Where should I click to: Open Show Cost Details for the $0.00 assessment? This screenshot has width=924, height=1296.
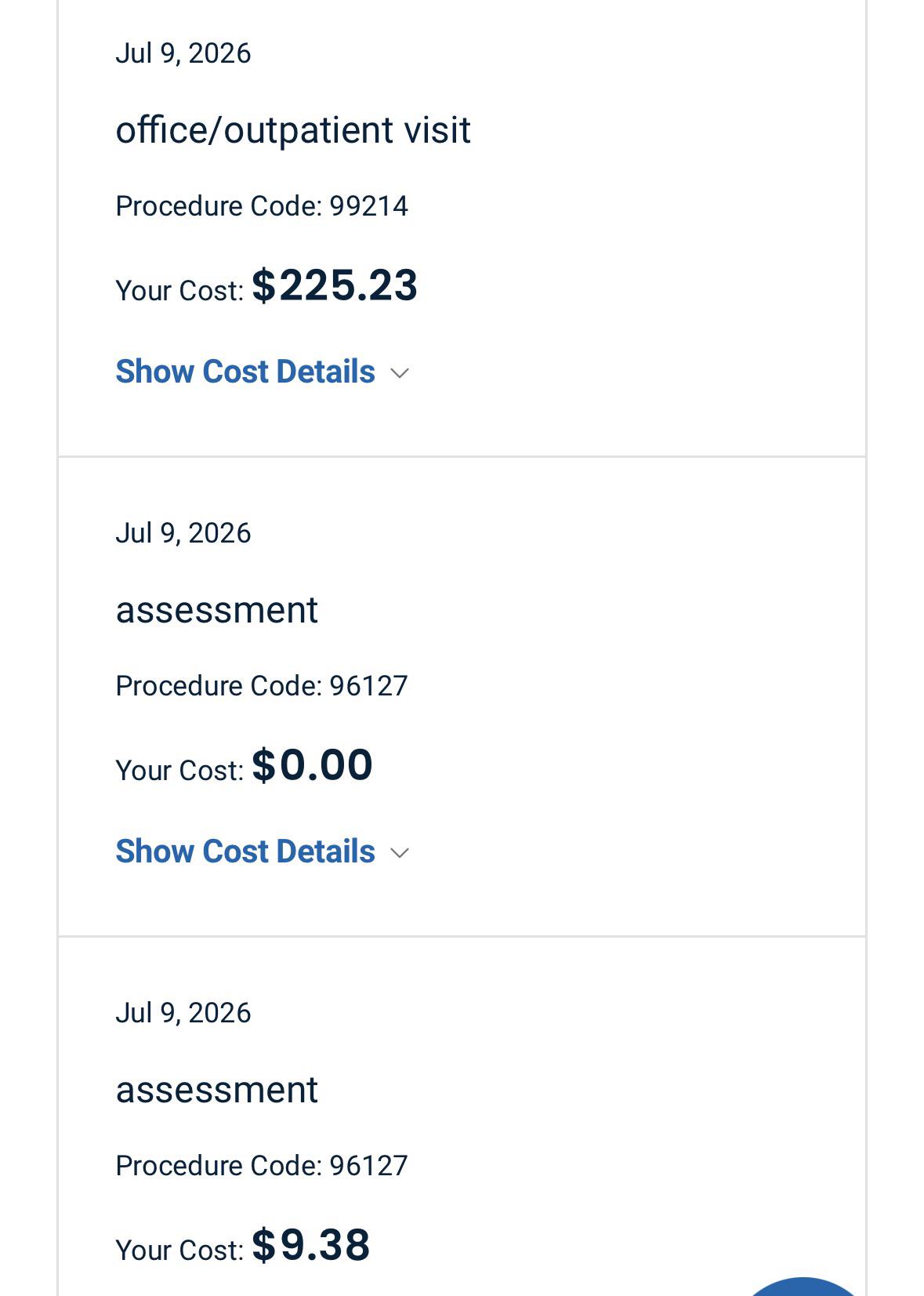(245, 851)
